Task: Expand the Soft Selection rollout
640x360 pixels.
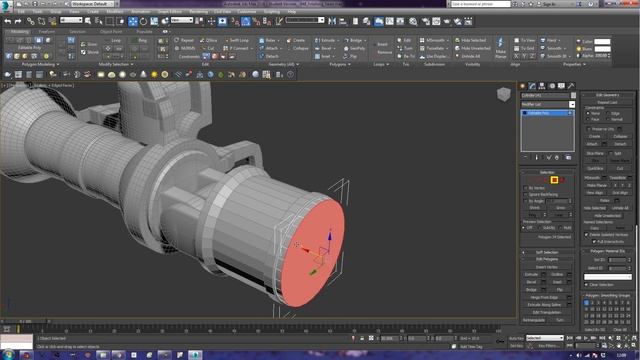Action: click(x=547, y=252)
